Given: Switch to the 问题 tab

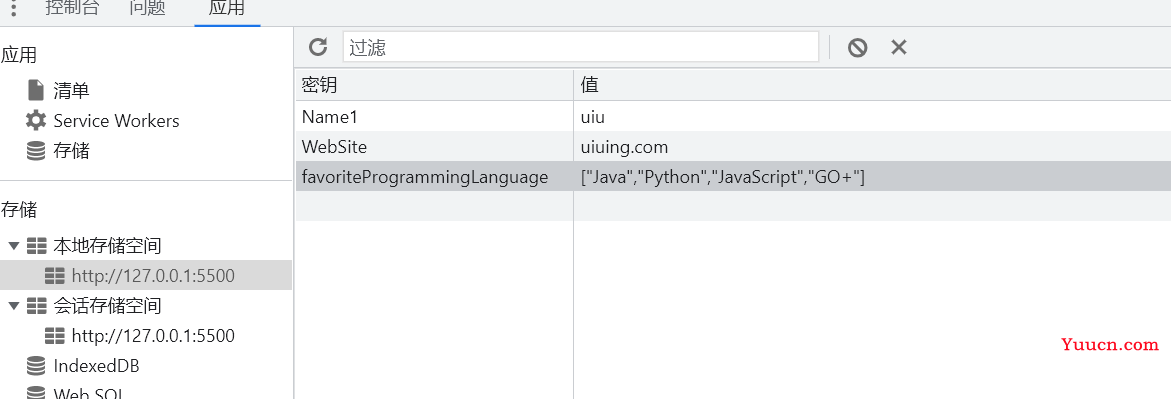Looking at the screenshot, I should point(147,8).
